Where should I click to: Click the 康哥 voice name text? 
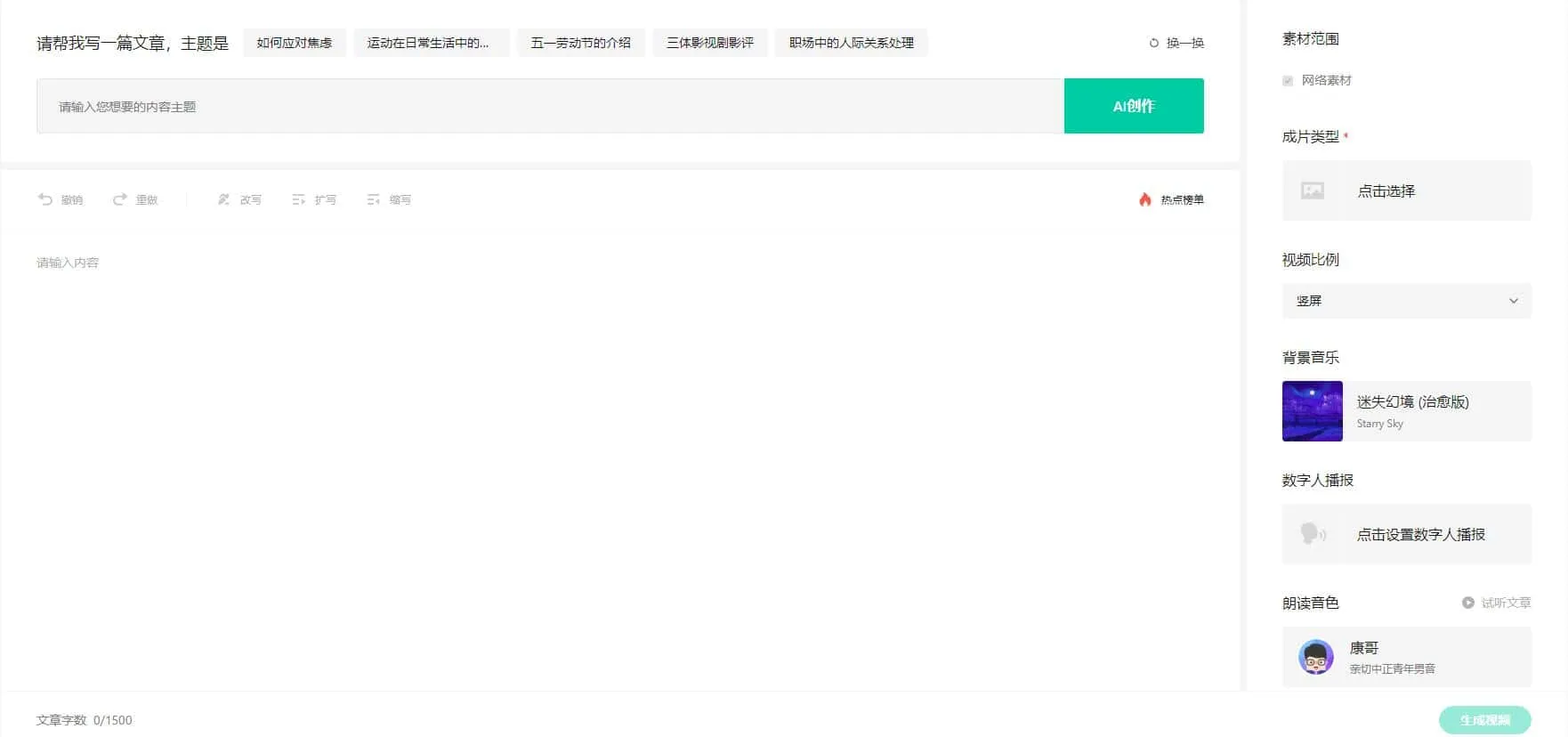[x=1364, y=648]
